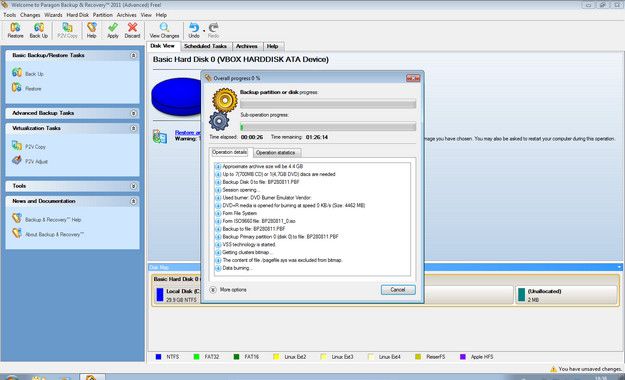Viewport: 625px width, 380px height.
Task: Open the Undo dropdown arrow
Action: click(x=204, y=30)
